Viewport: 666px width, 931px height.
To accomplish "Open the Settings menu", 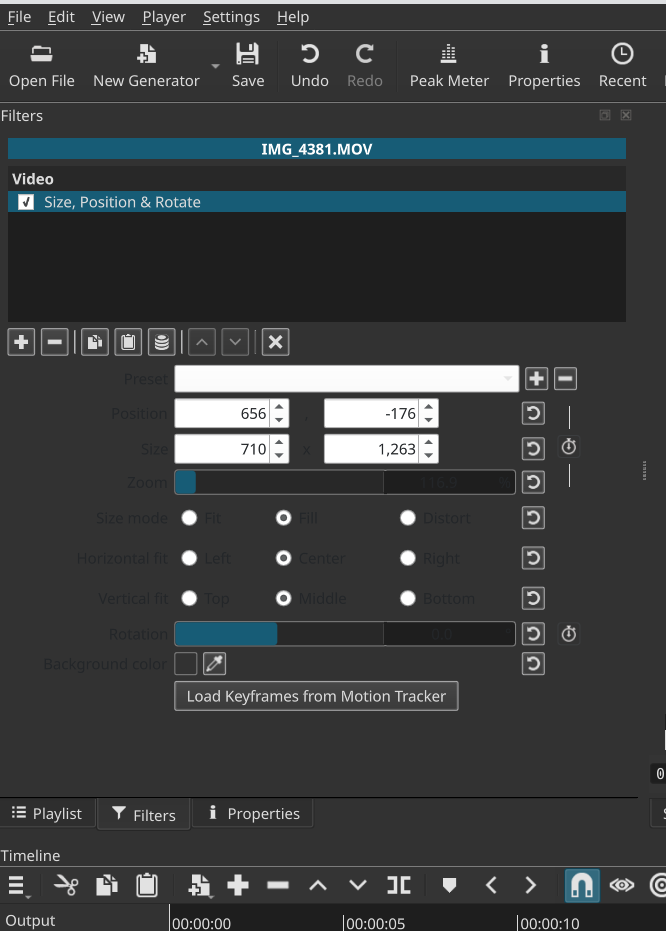I will (231, 17).
